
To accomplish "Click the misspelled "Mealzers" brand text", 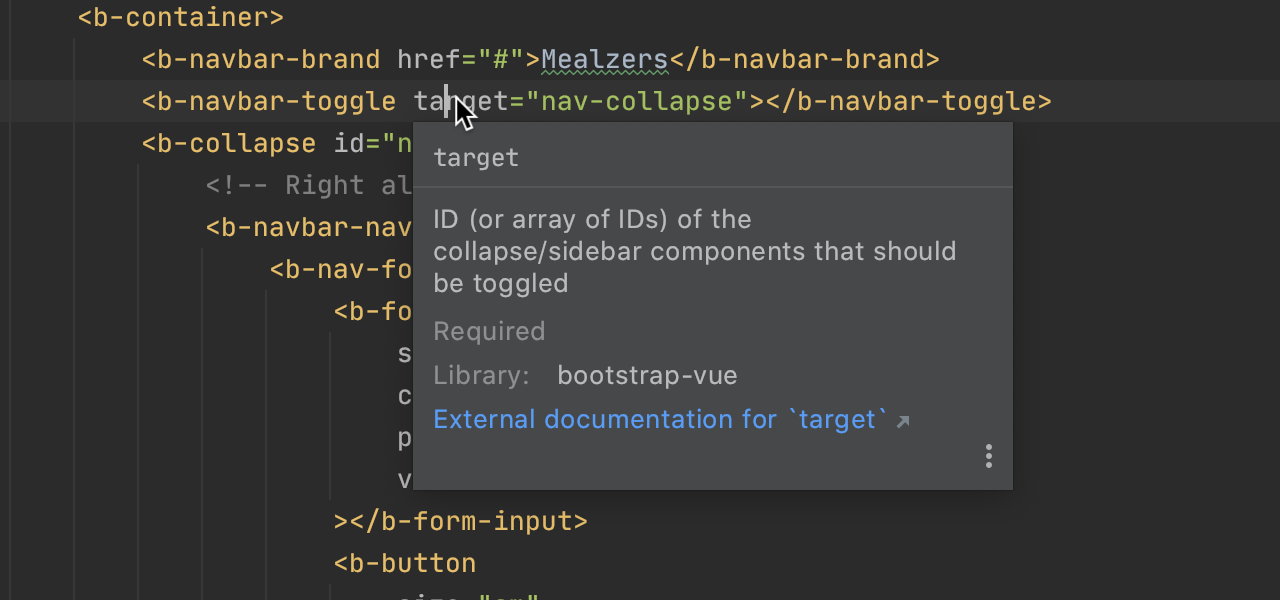I will pyautogui.click(x=604, y=59).
